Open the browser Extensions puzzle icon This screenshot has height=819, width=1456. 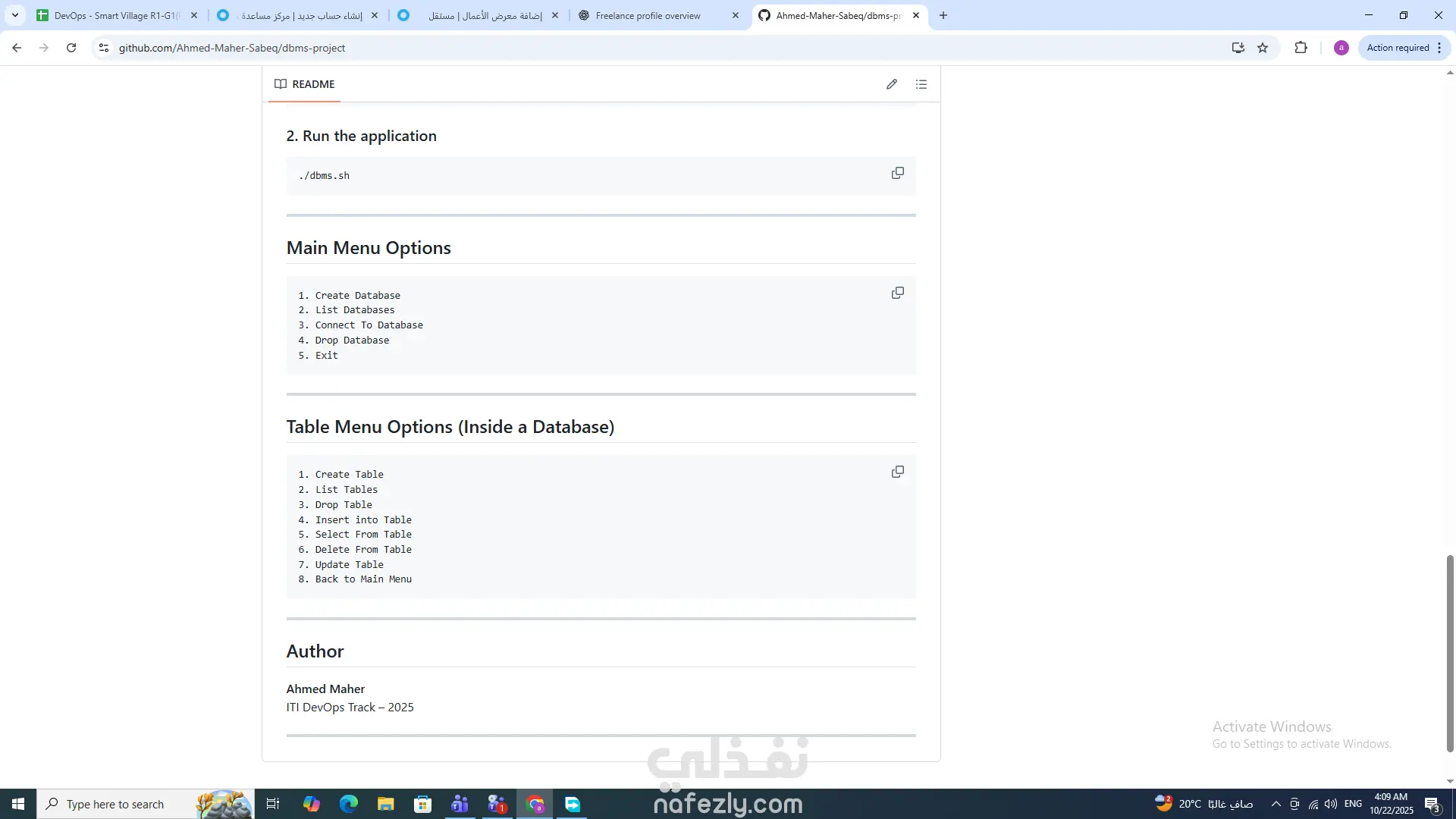point(1301,48)
